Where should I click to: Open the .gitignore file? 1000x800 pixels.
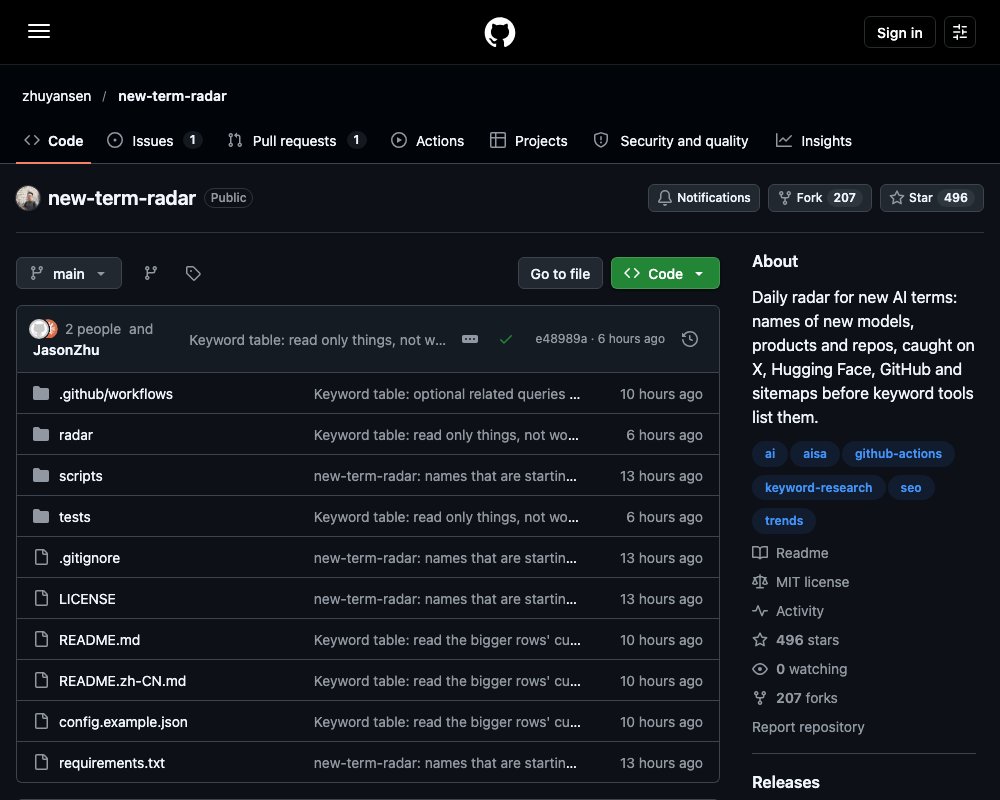point(89,558)
